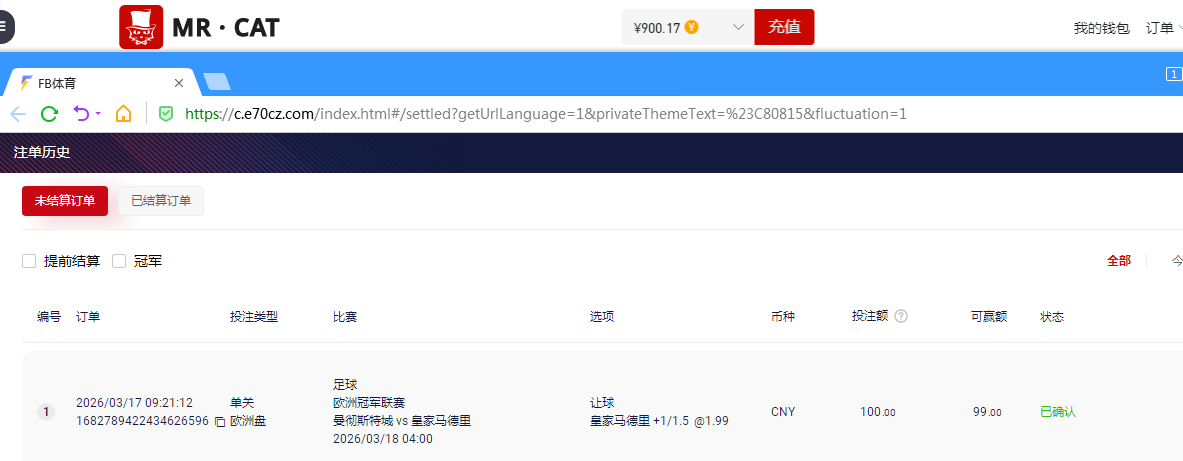Click the 充值 recharge button
1183x461 pixels.
784,27
